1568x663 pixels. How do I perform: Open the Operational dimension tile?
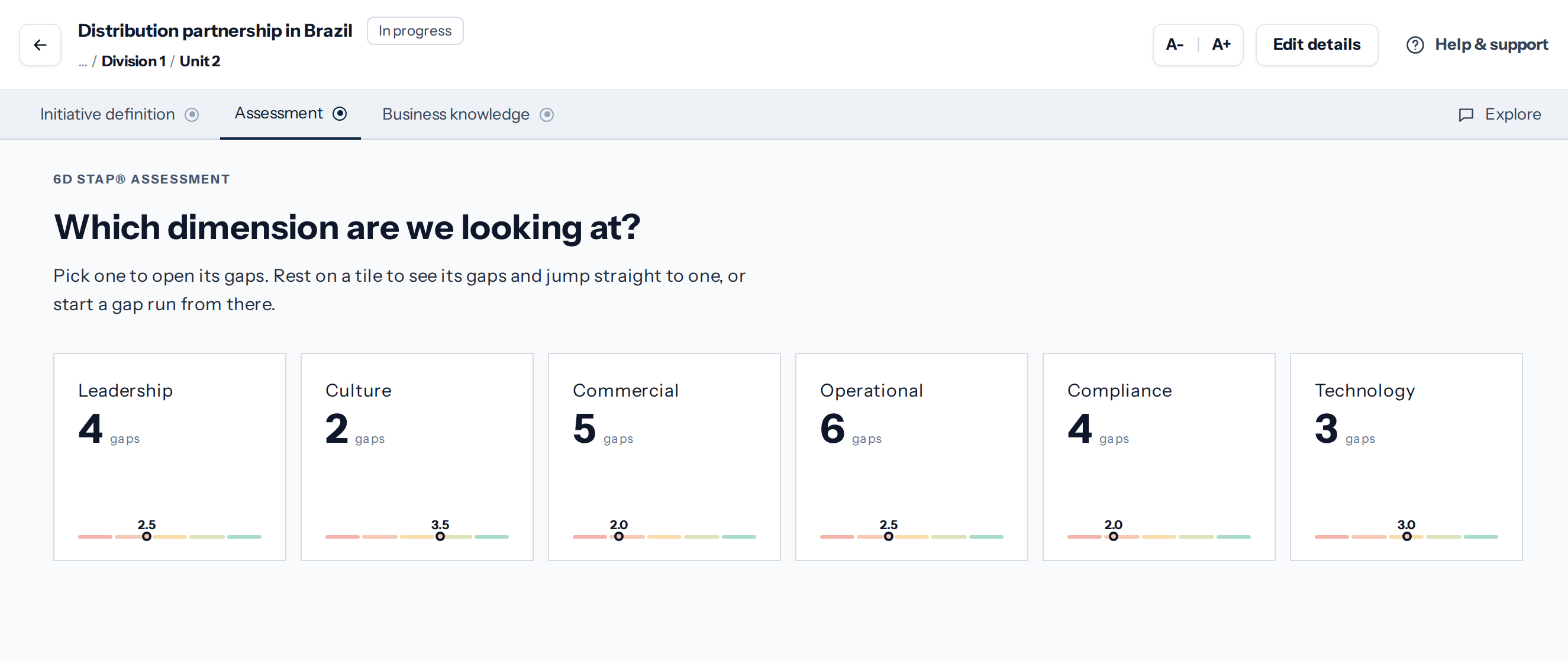pos(911,458)
